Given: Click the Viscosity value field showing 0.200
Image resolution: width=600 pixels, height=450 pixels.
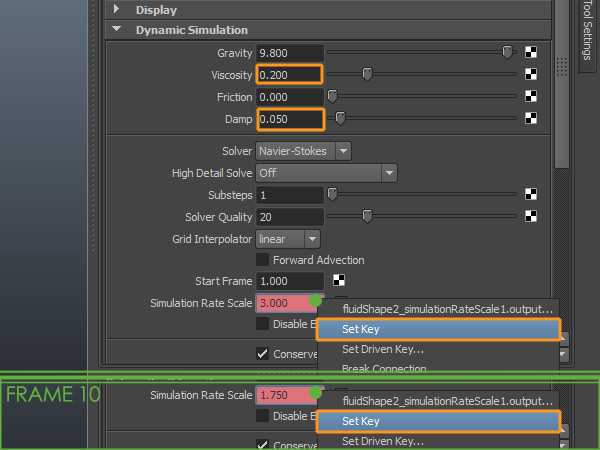Looking at the screenshot, I should (289, 74).
